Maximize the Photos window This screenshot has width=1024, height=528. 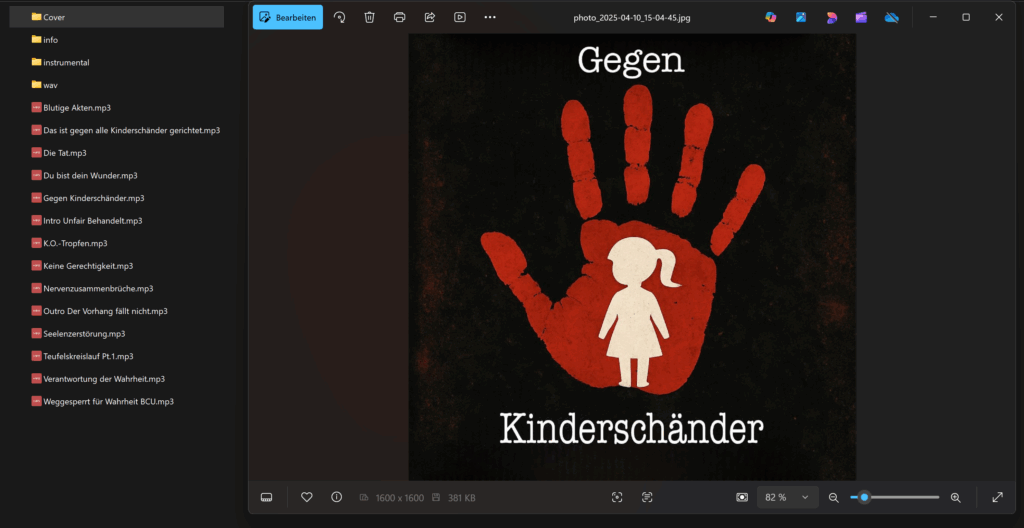[x=966, y=18]
